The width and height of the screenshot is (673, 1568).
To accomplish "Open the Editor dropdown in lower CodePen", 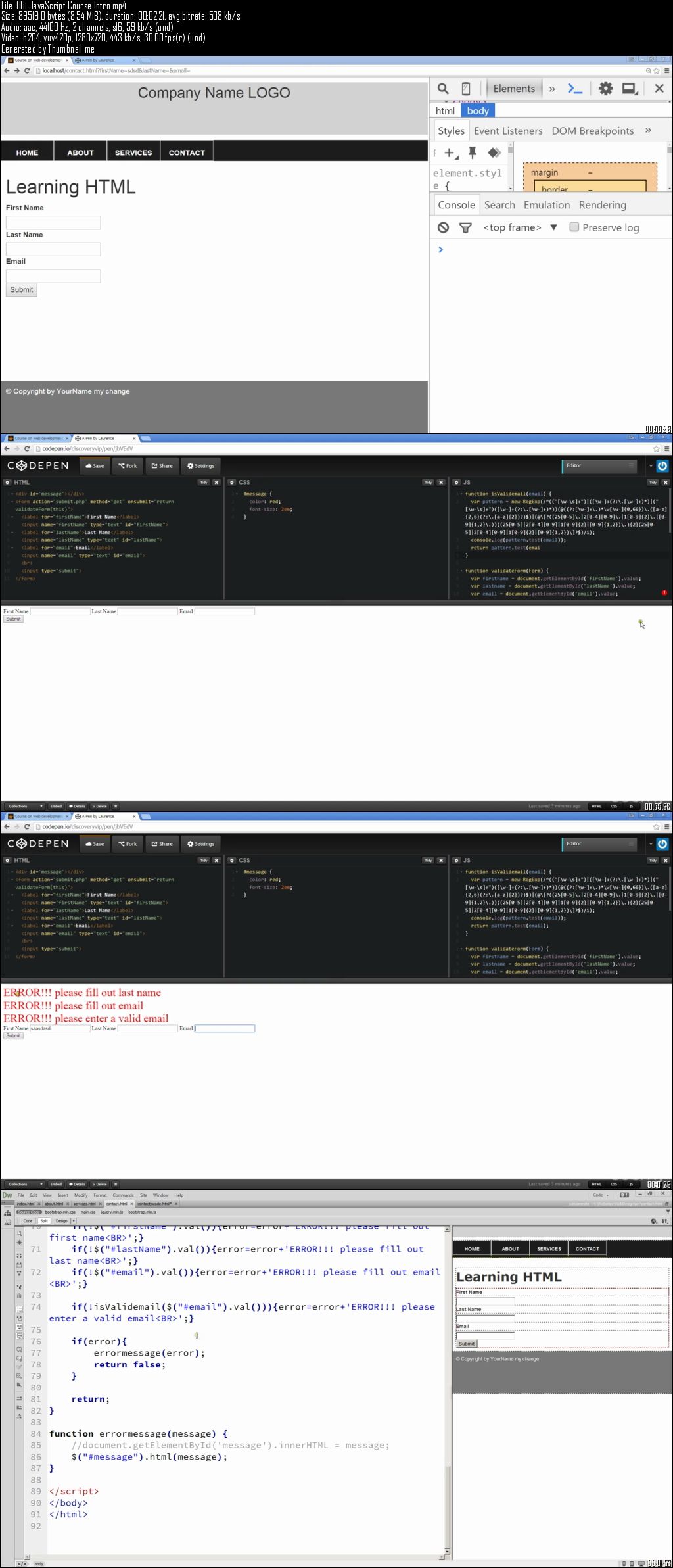I will [601, 843].
